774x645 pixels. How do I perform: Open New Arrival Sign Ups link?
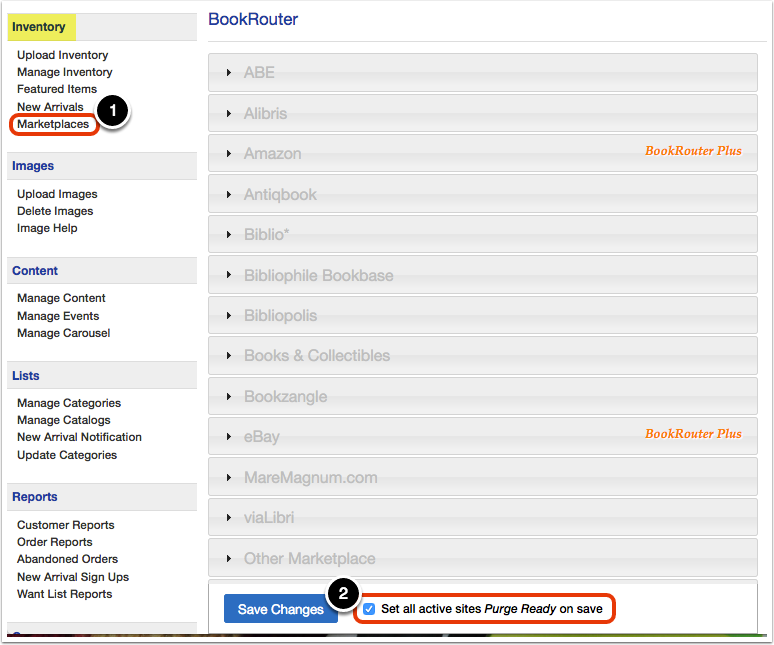click(x=73, y=577)
